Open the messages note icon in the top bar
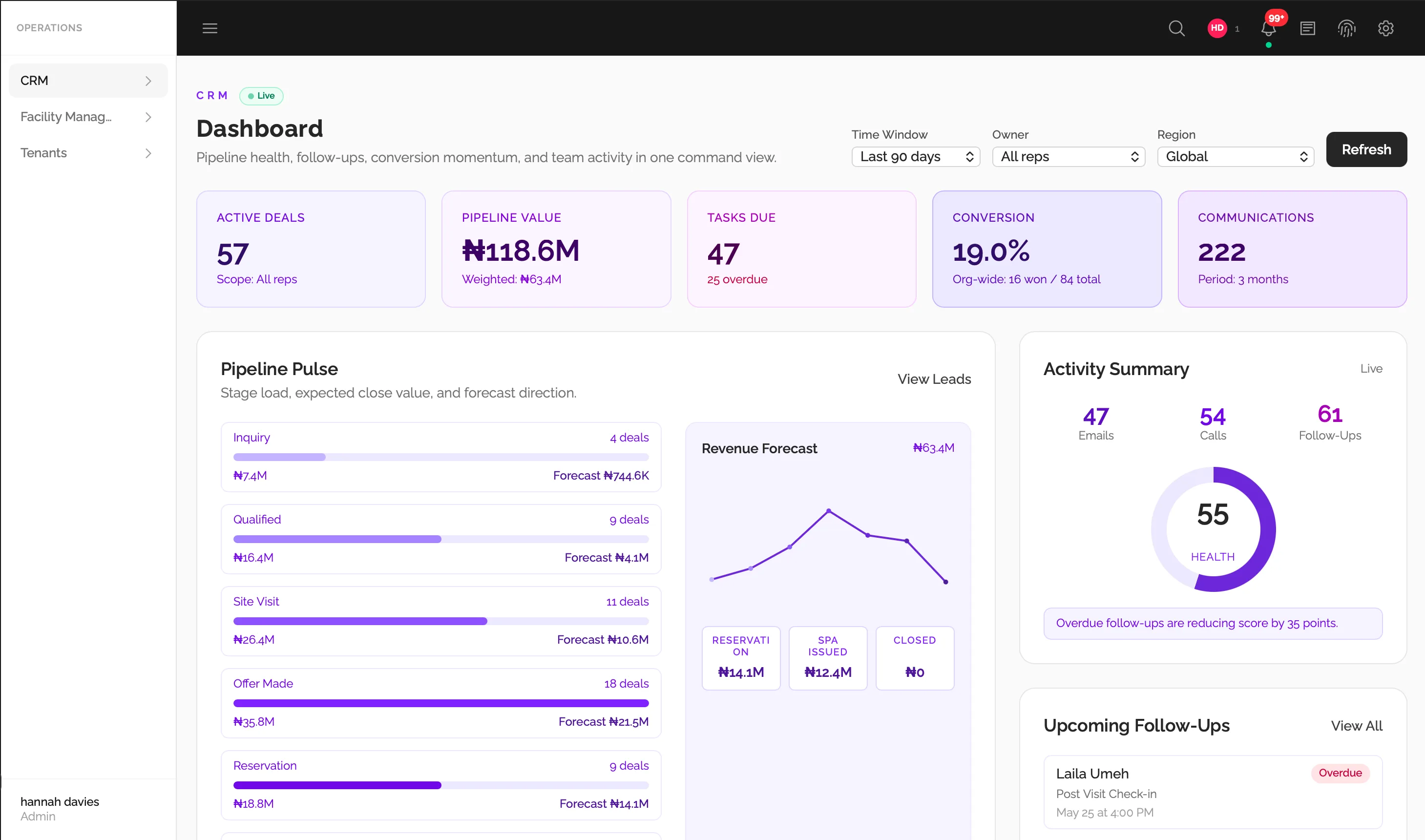Viewport: 1425px width, 840px height. pos(1307,28)
